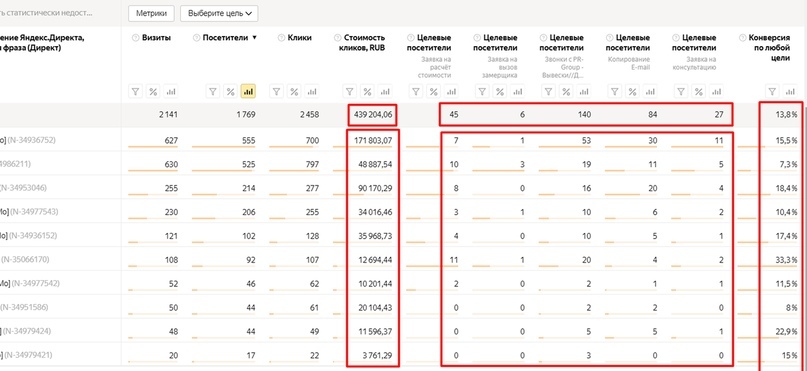Open filter for Заявка на расчёт стоимости column
This screenshot has height=371, width=807.
[416, 92]
